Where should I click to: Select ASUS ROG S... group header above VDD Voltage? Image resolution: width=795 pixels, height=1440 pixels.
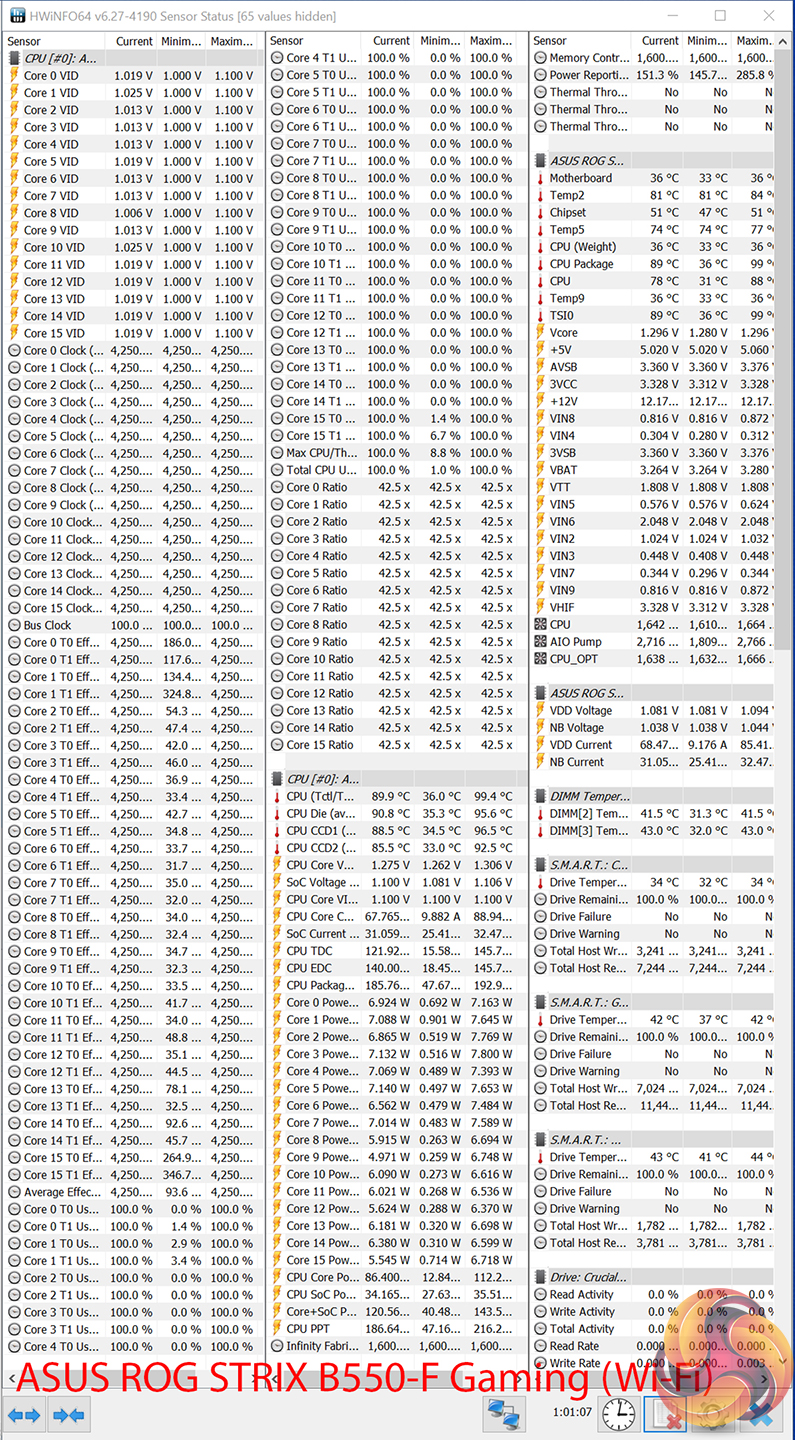(652, 693)
